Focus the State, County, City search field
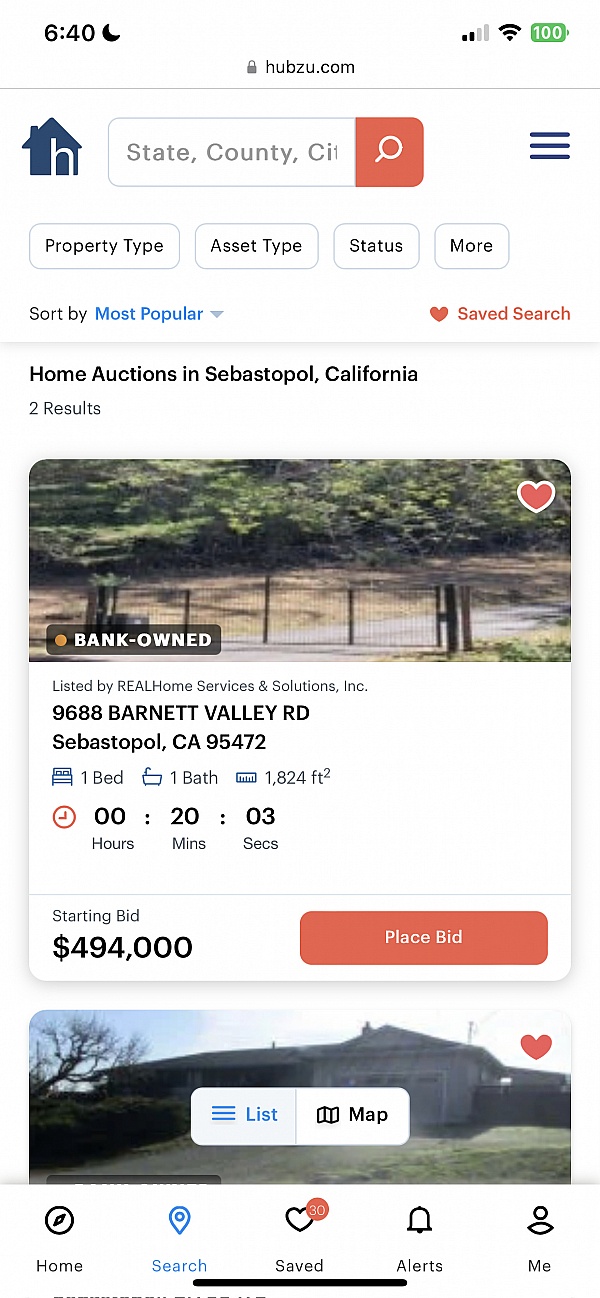The height and width of the screenshot is (1298, 600). click(231, 152)
